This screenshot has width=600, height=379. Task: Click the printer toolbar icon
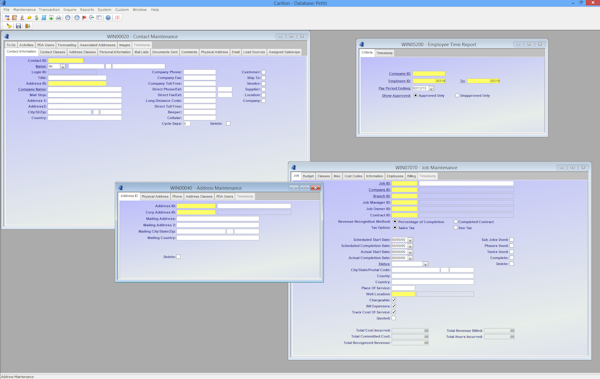click(x=59, y=18)
